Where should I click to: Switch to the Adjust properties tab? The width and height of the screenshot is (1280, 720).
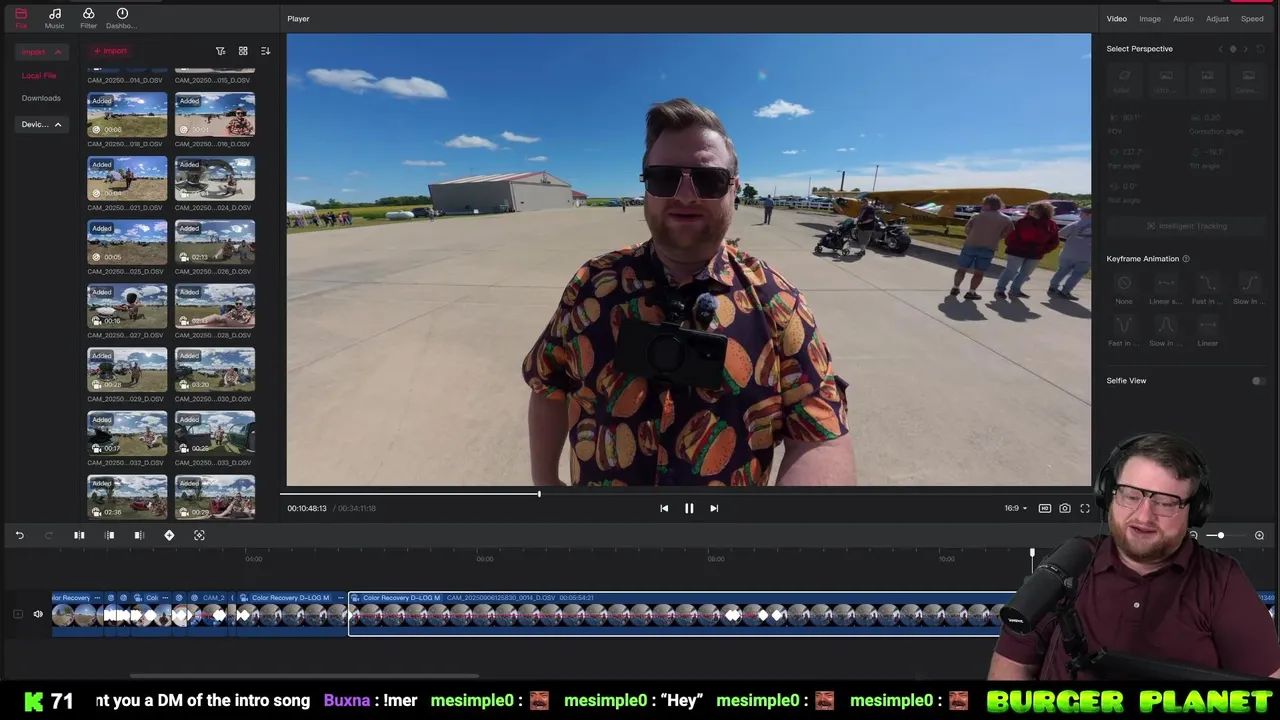click(x=1217, y=18)
